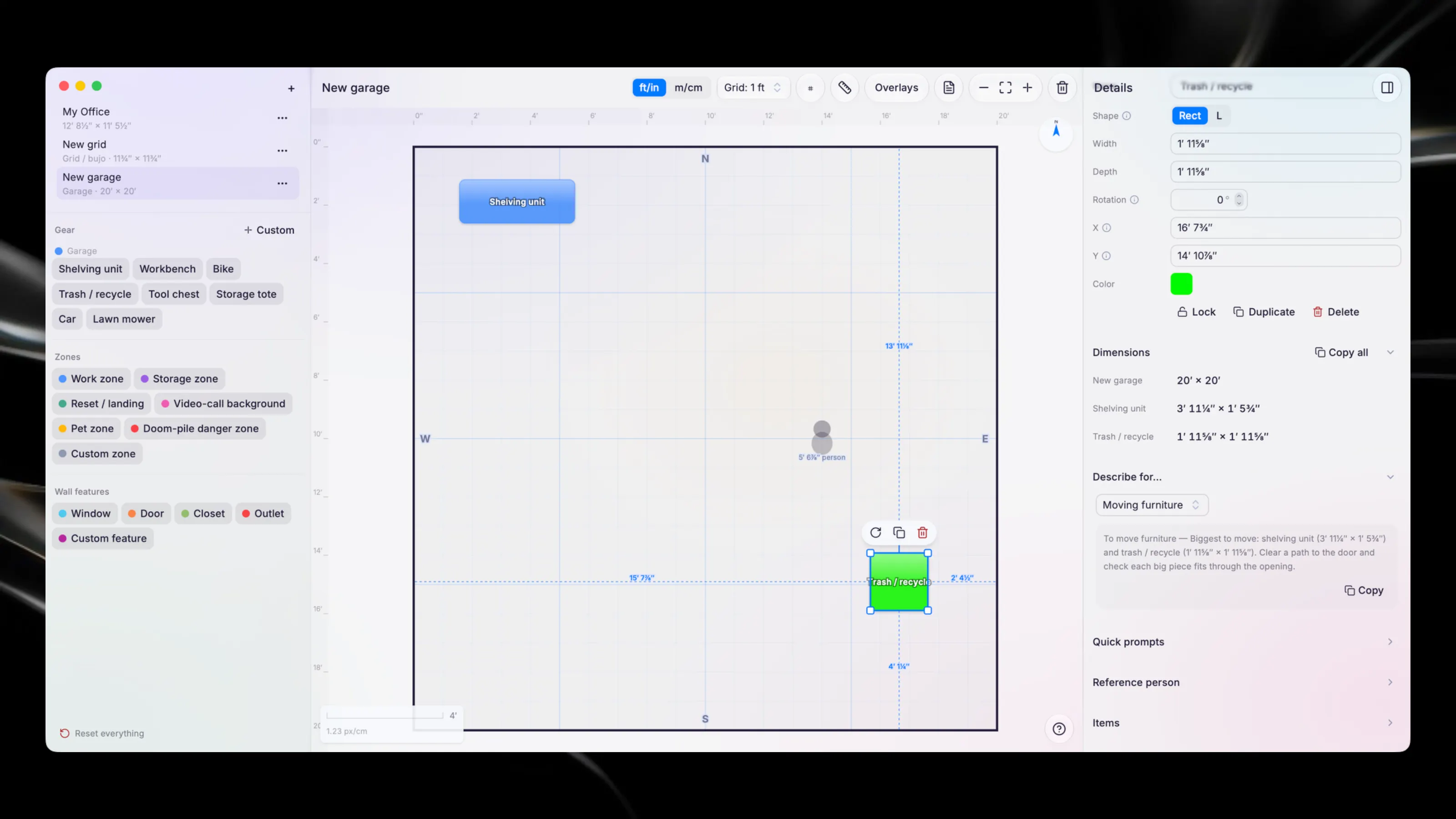Add a new room with the plus icon
The width and height of the screenshot is (1456, 819).
(291, 88)
